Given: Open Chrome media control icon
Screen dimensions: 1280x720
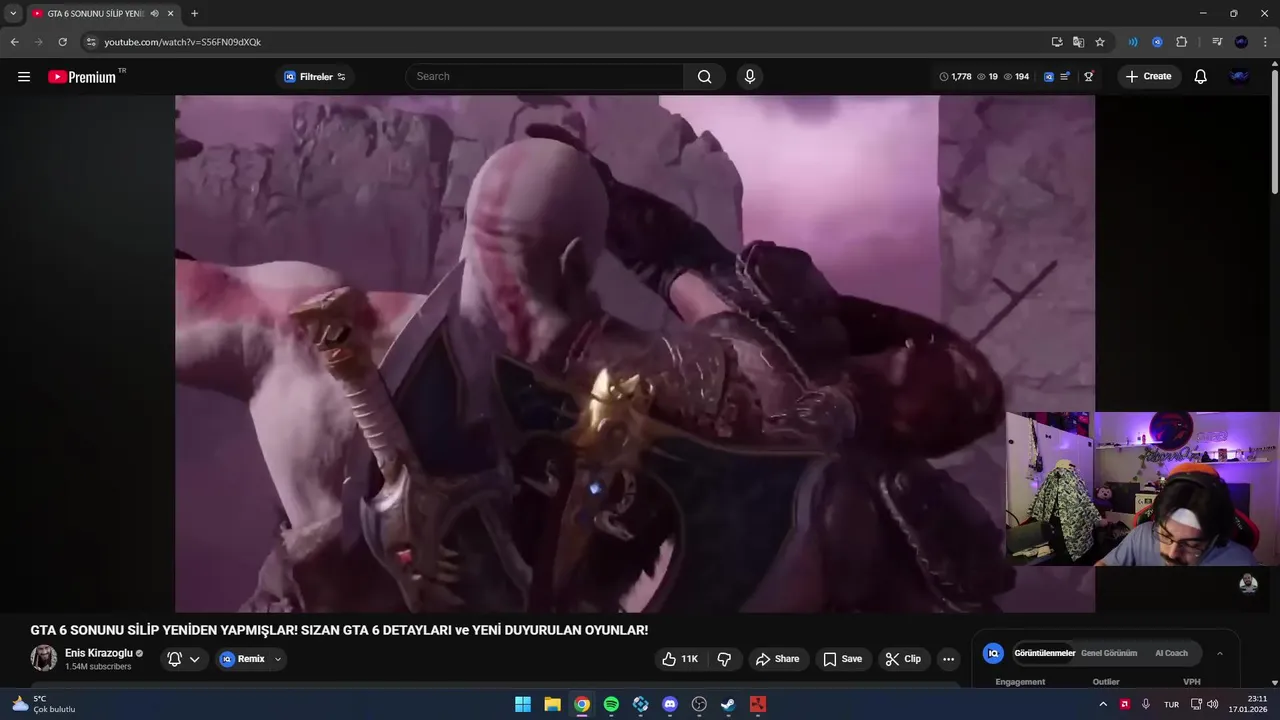Looking at the screenshot, I should pos(1217,42).
